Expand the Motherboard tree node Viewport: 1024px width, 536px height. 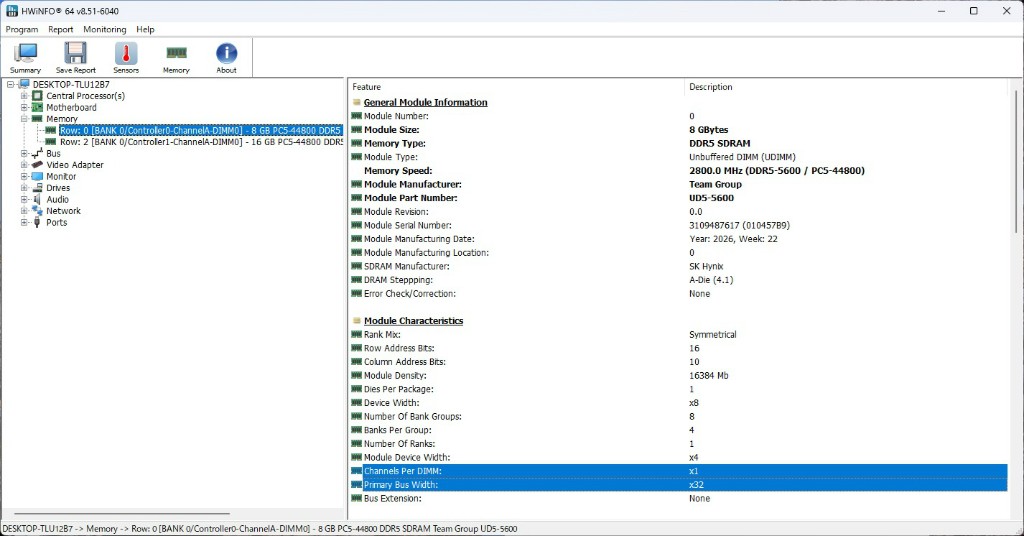point(24,107)
